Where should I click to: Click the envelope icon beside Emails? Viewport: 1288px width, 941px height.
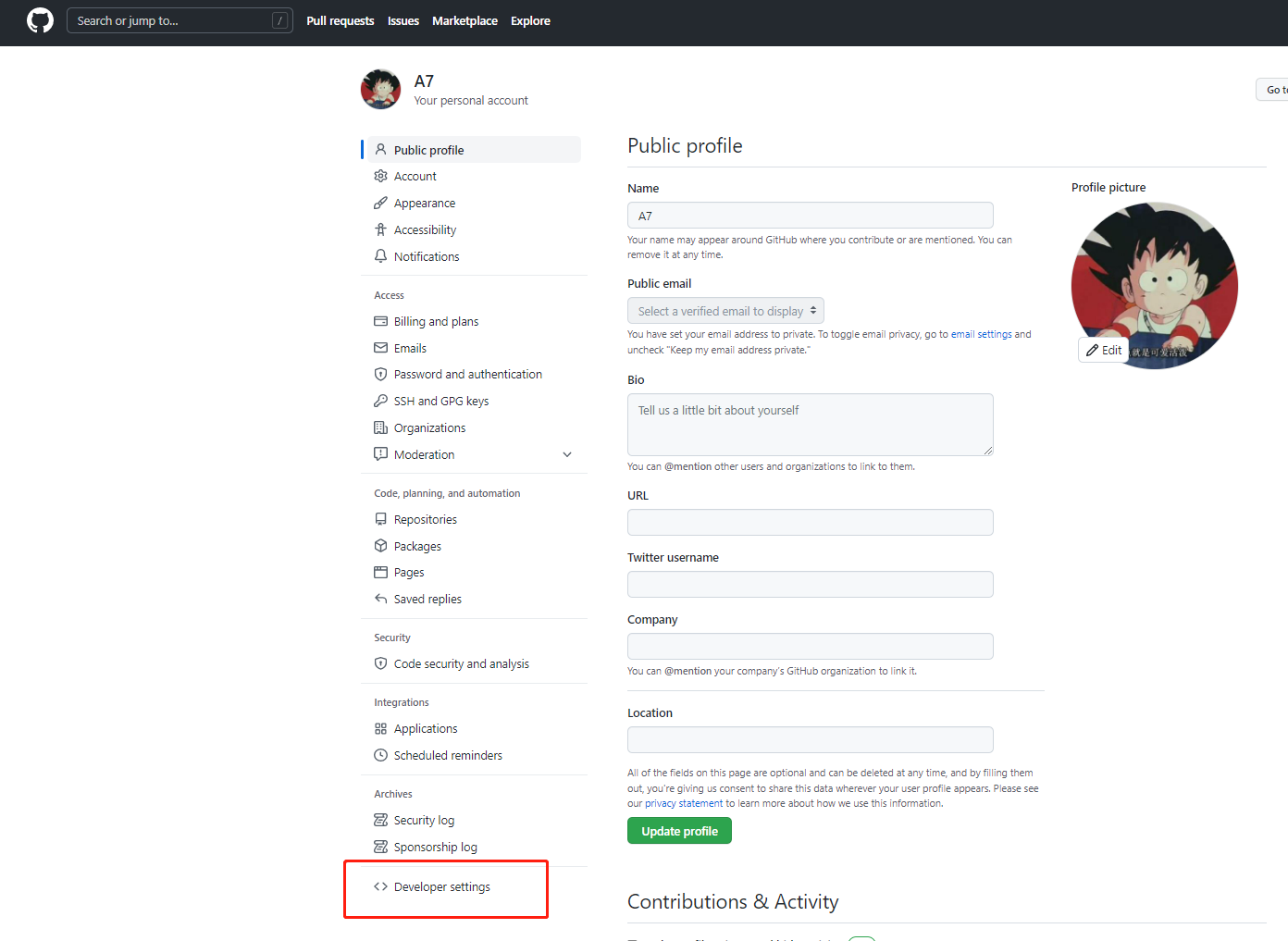pos(380,348)
